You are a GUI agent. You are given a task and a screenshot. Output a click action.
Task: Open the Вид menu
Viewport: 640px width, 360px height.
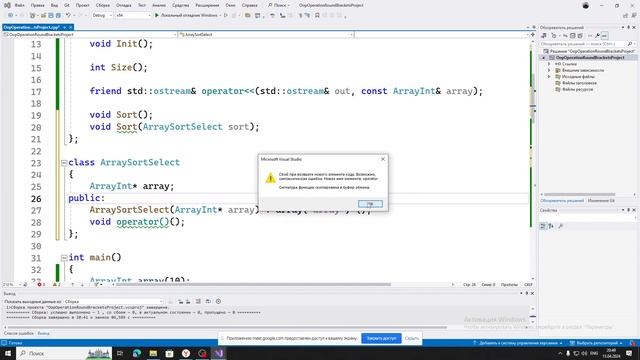[x=54, y=5]
